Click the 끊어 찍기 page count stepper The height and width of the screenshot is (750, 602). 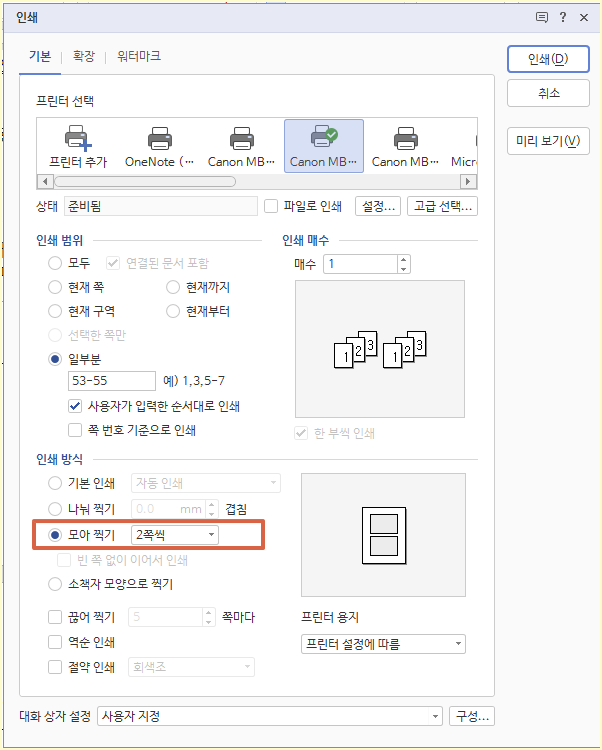(x=208, y=617)
